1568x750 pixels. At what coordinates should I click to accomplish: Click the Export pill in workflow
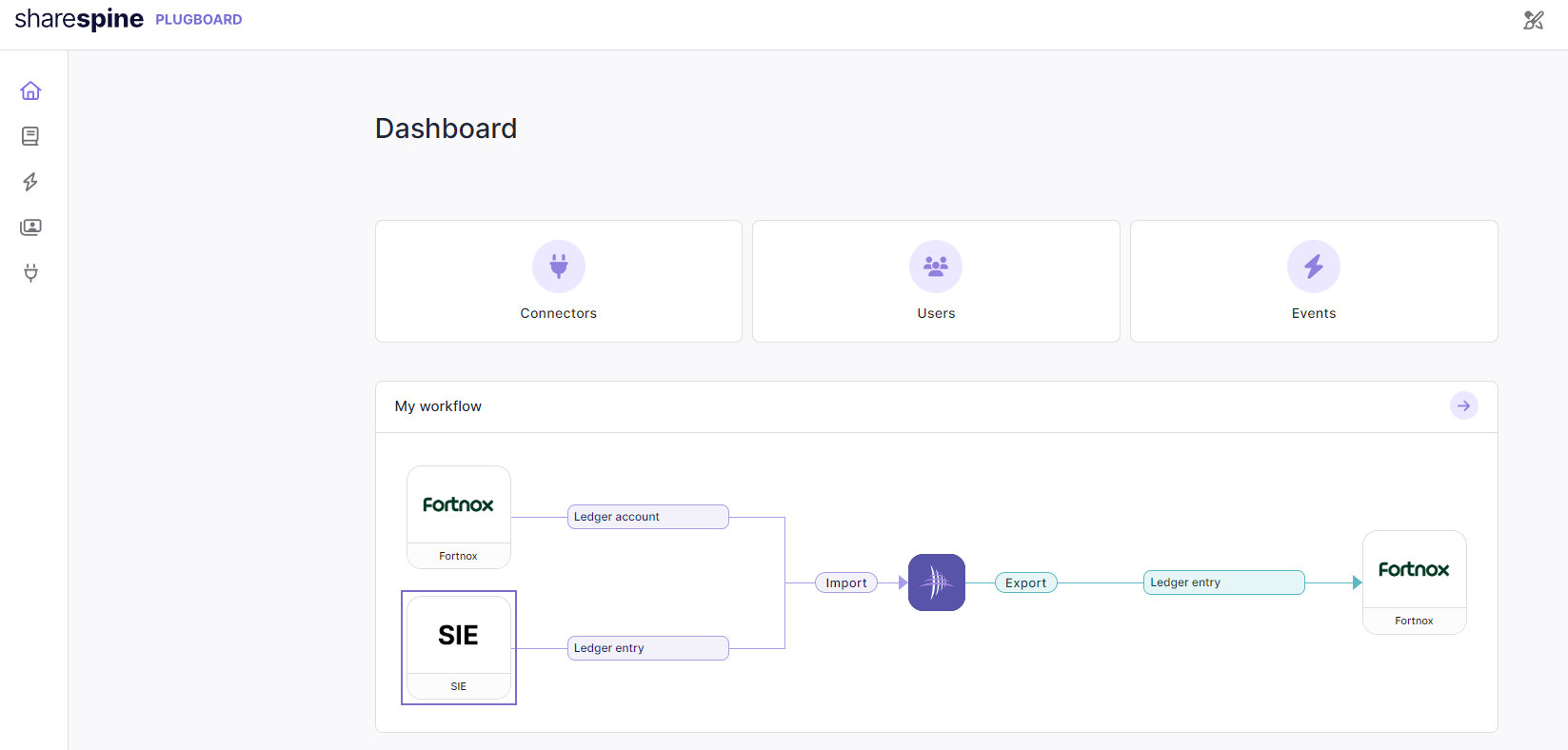coord(1026,582)
